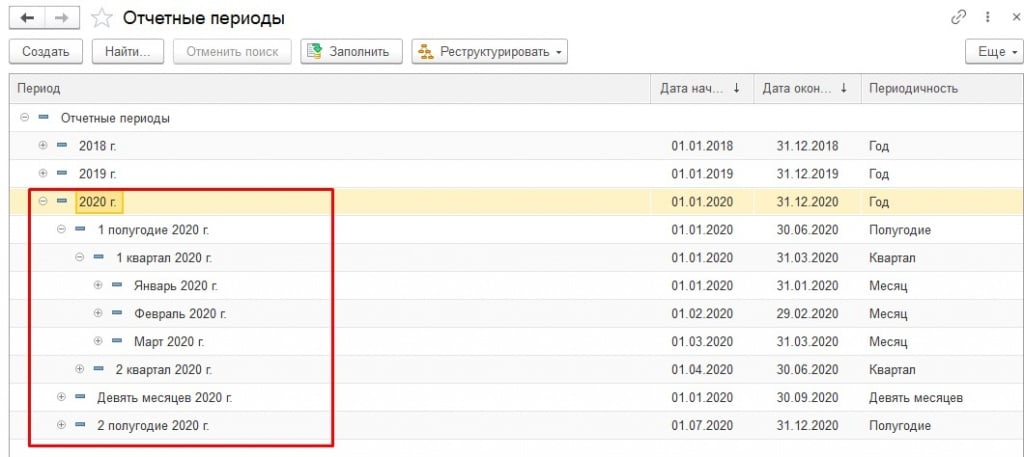Expand the 2019 г. tree node
This screenshot has width=1024, height=457.
click(x=43, y=174)
